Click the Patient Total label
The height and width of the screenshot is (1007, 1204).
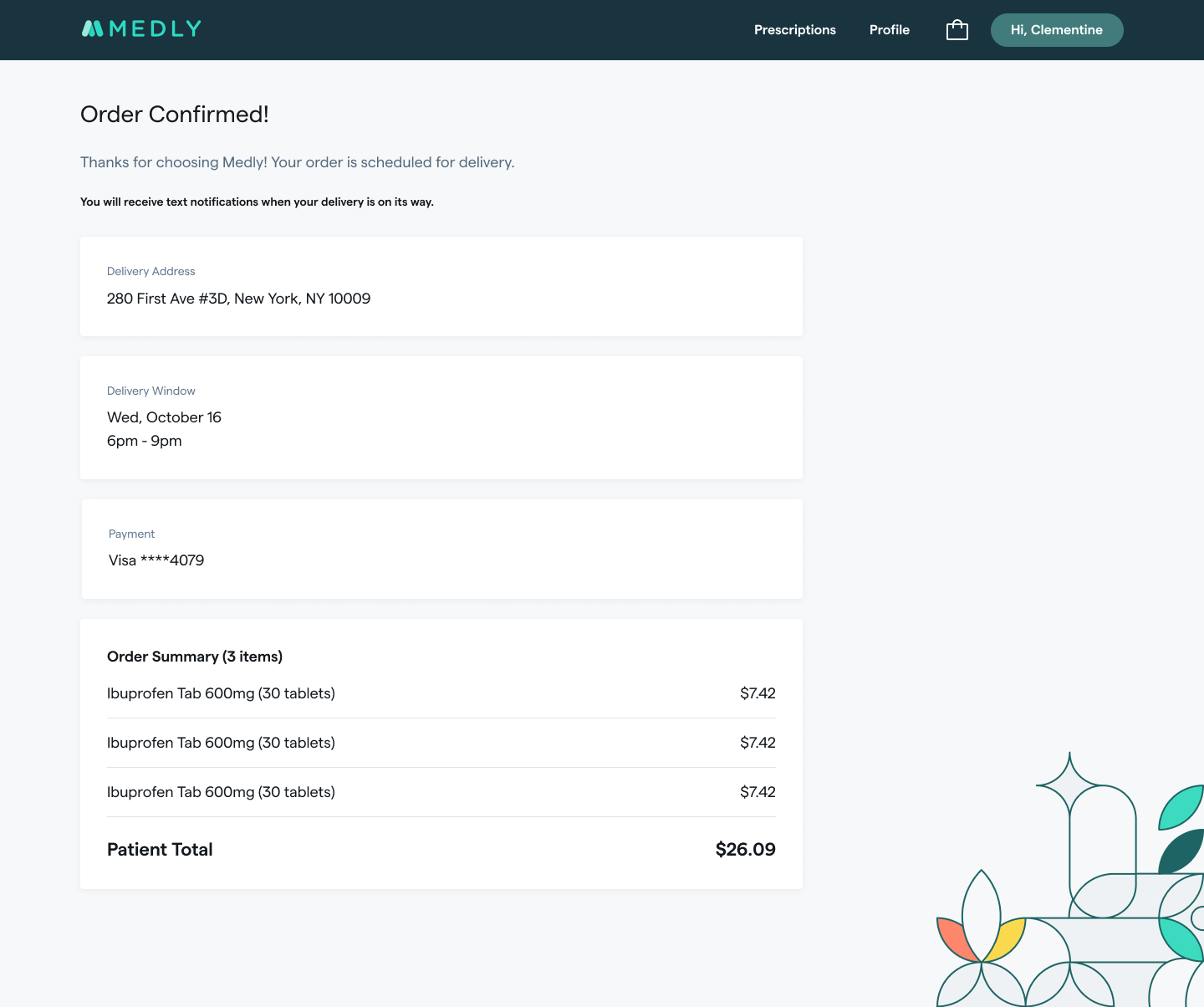tap(160, 850)
